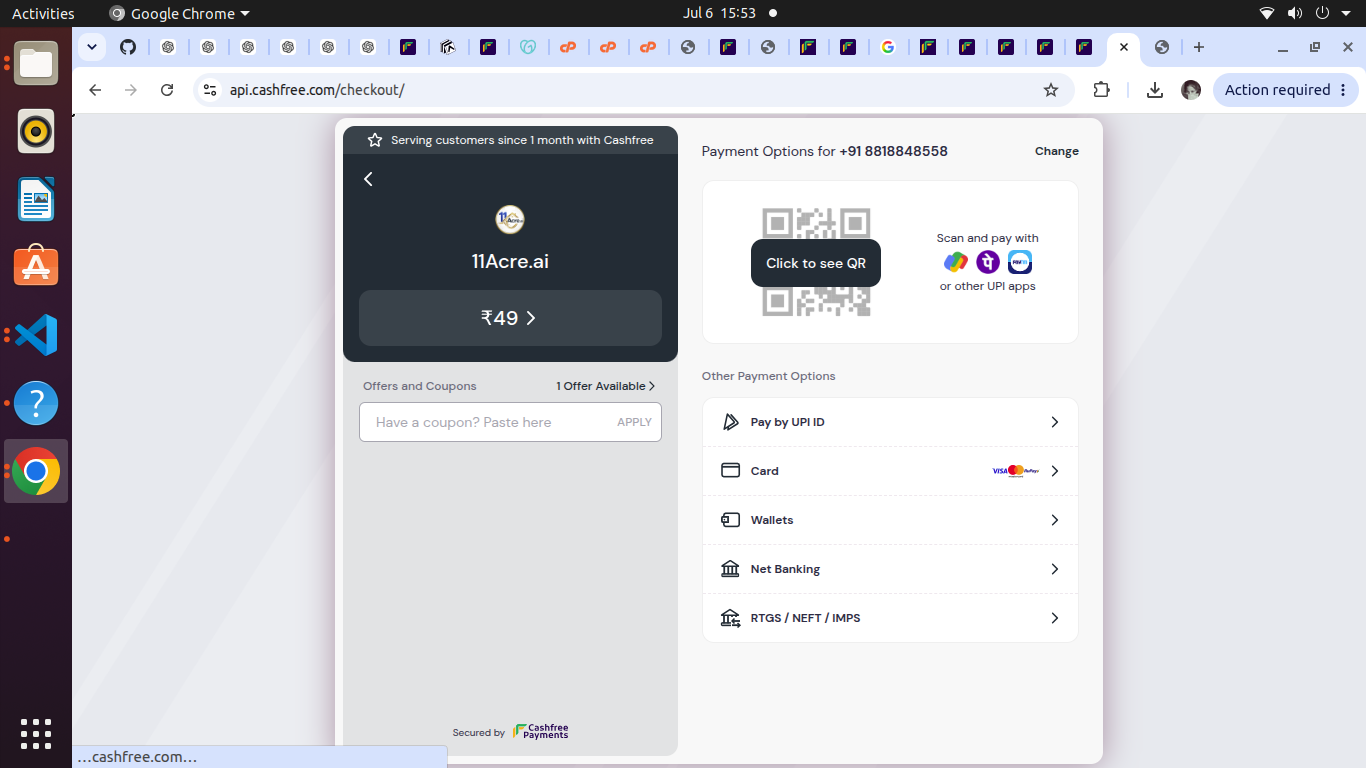Open a new browser tab

point(1199,47)
